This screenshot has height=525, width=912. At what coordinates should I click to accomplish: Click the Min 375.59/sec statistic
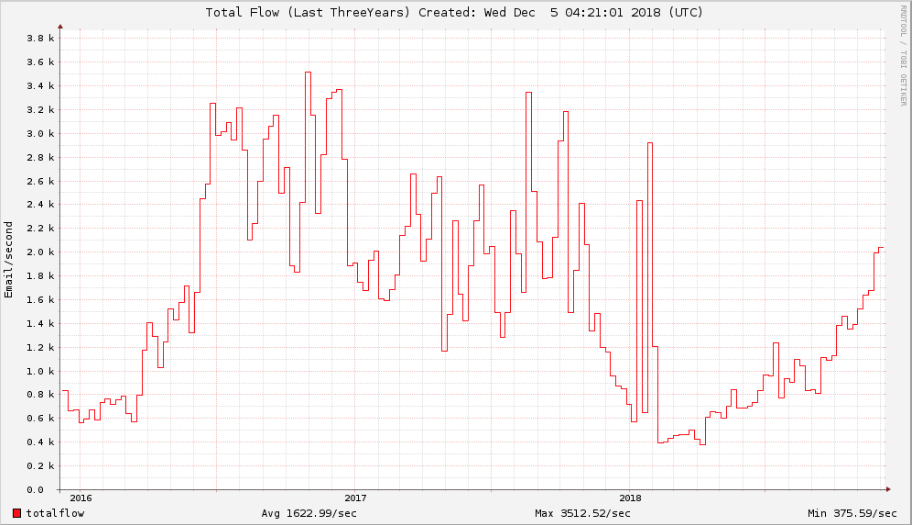pyautogui.click(x=852, y=513)
